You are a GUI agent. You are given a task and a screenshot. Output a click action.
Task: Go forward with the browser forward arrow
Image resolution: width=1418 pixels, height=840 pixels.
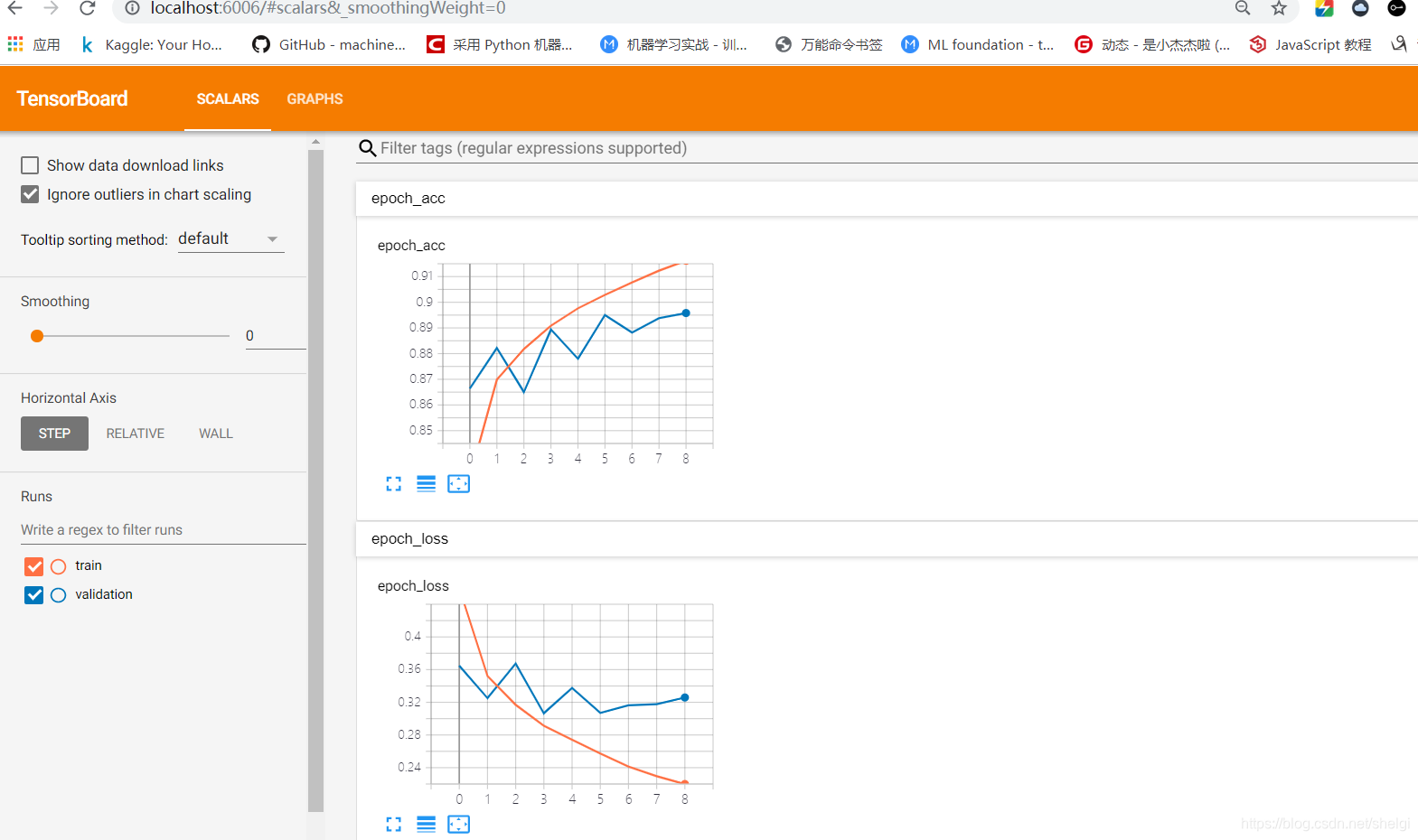click(51, 8)
